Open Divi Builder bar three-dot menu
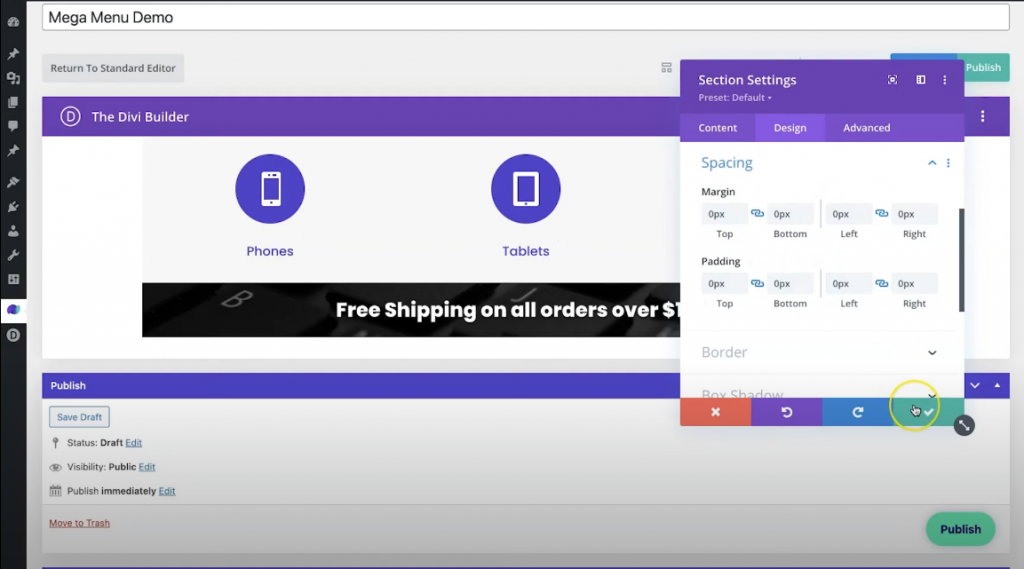1024x569 pixels. [x=982, y=117]
